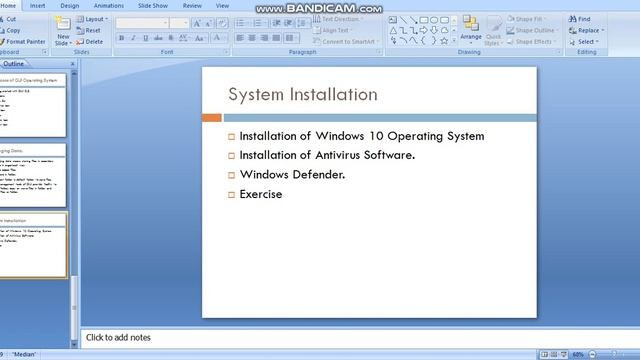Select the Down Arrow shape
Screen dimensions: 640x360
point(434,30)
